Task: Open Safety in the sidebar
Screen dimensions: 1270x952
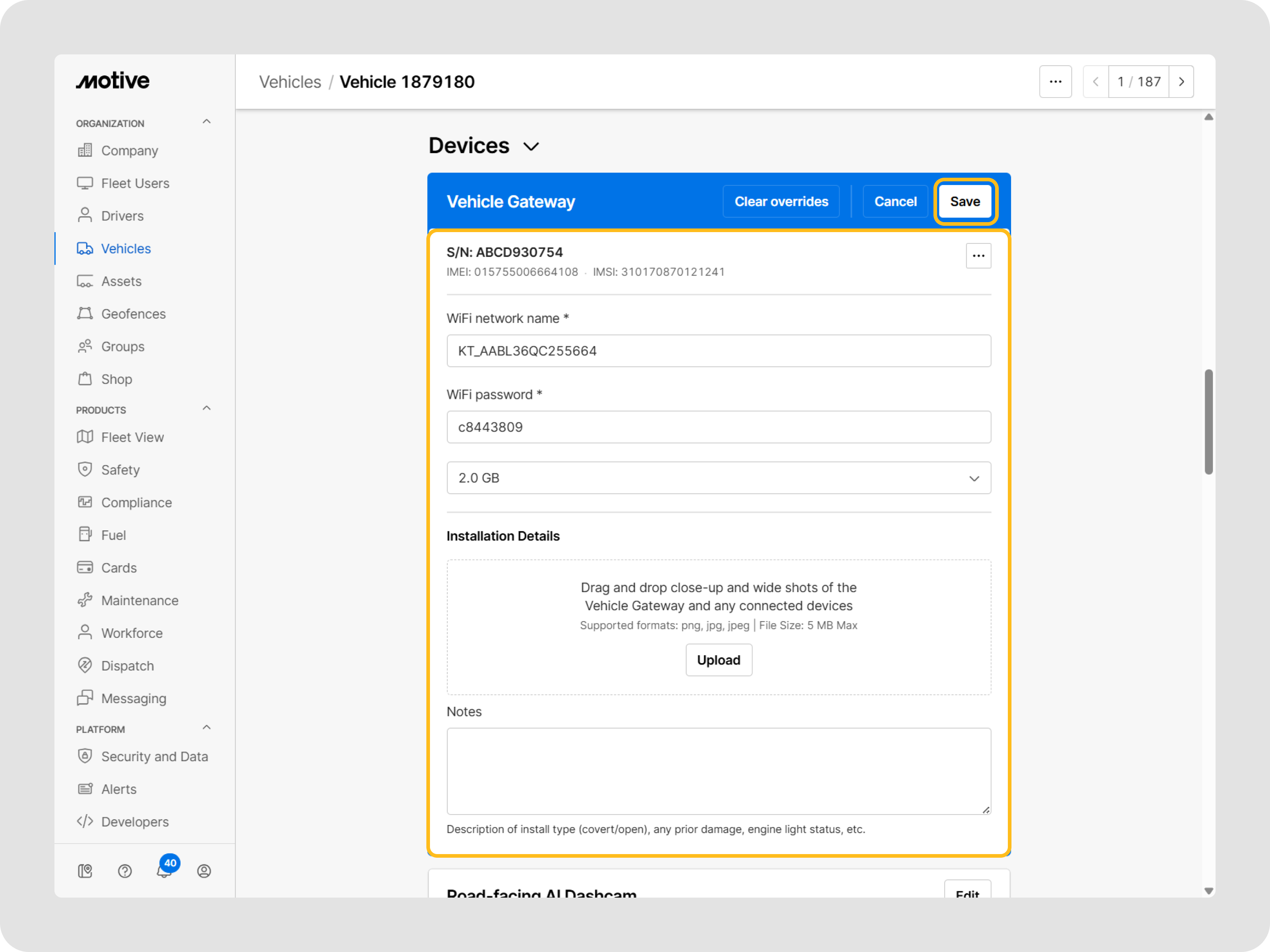Action: (x=121, y=470)
